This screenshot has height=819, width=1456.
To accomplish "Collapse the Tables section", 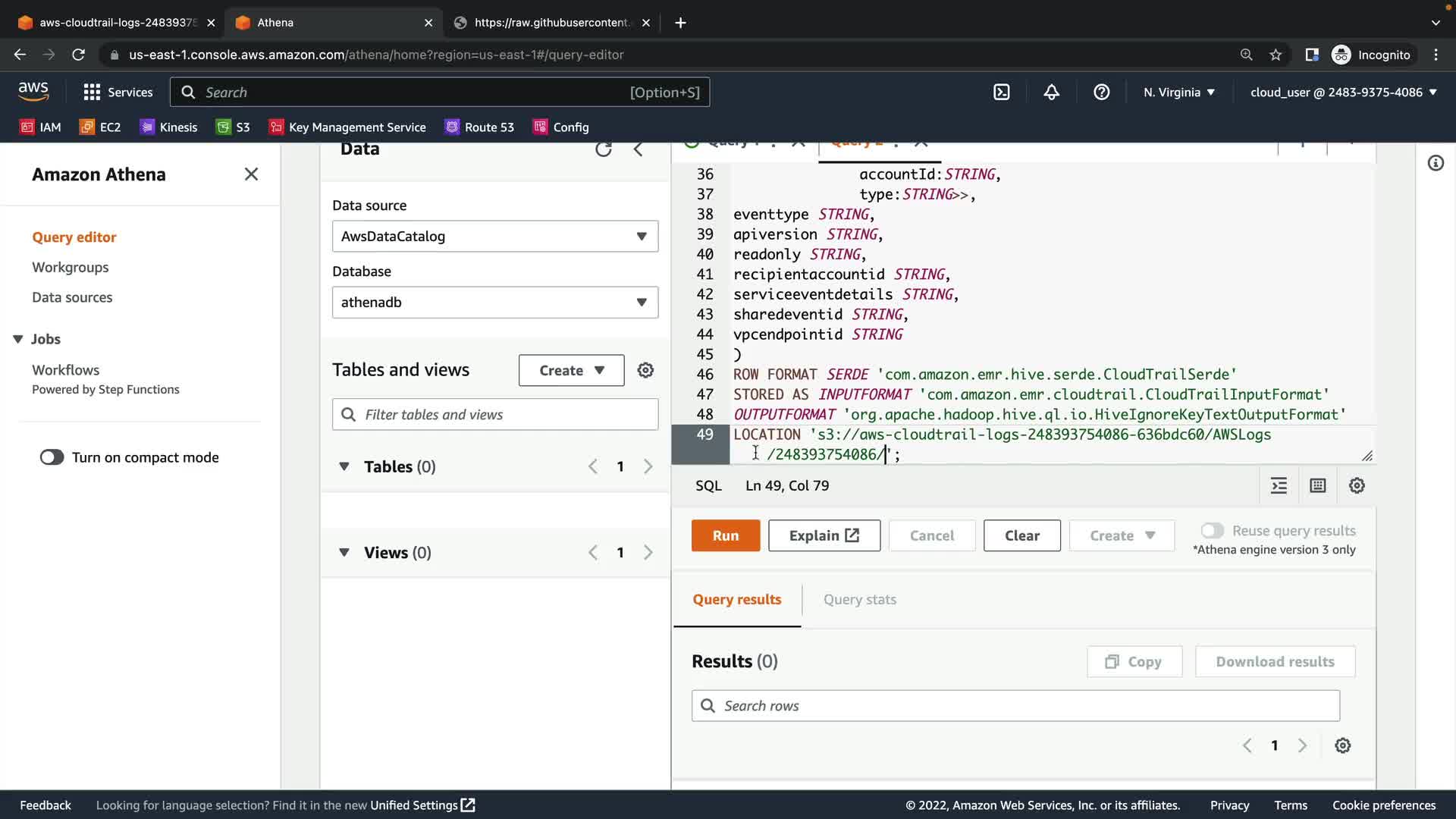I will [344, 466].
